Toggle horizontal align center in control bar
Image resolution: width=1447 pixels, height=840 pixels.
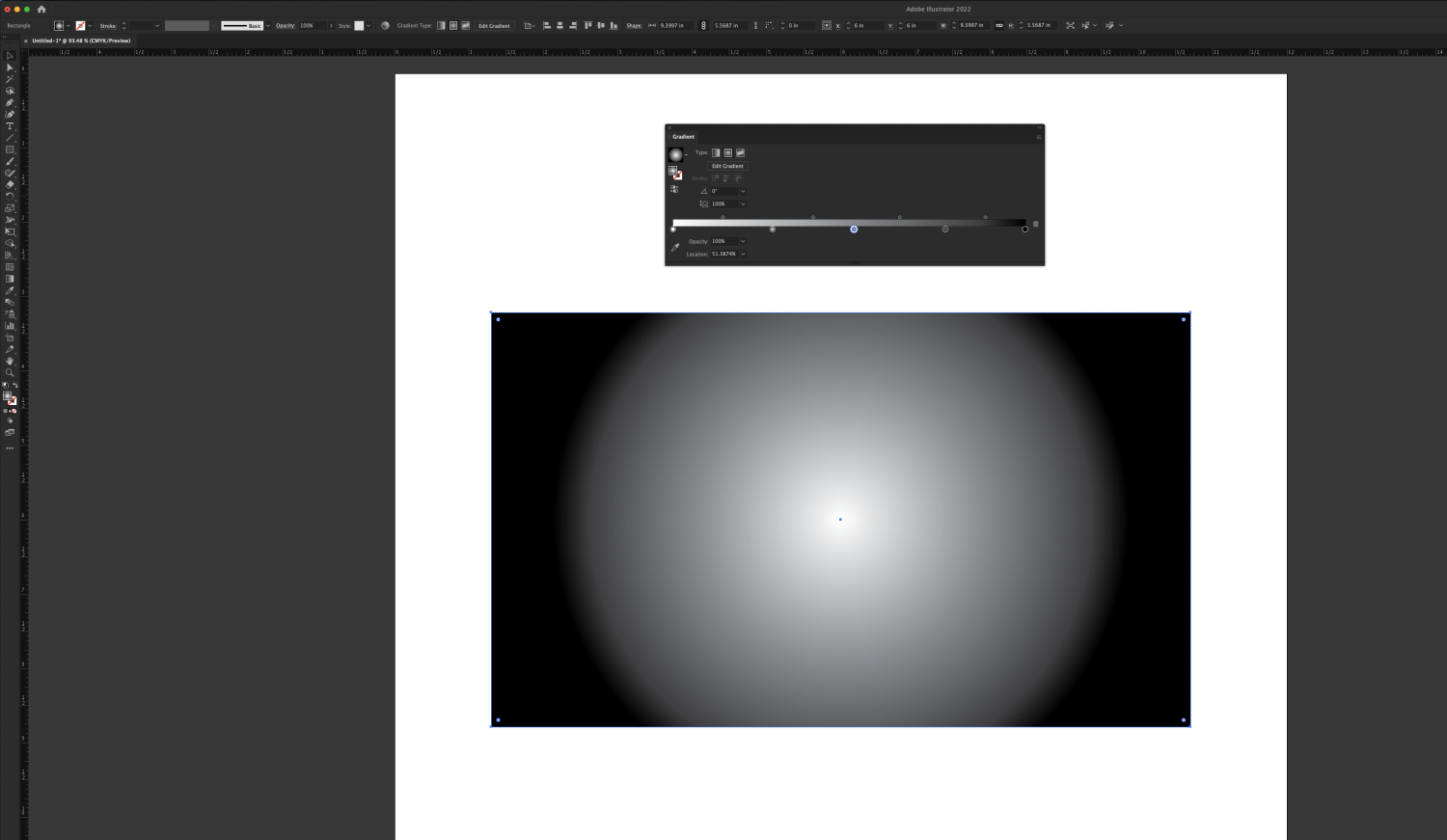pyautogui.click(x=560, y=25)
